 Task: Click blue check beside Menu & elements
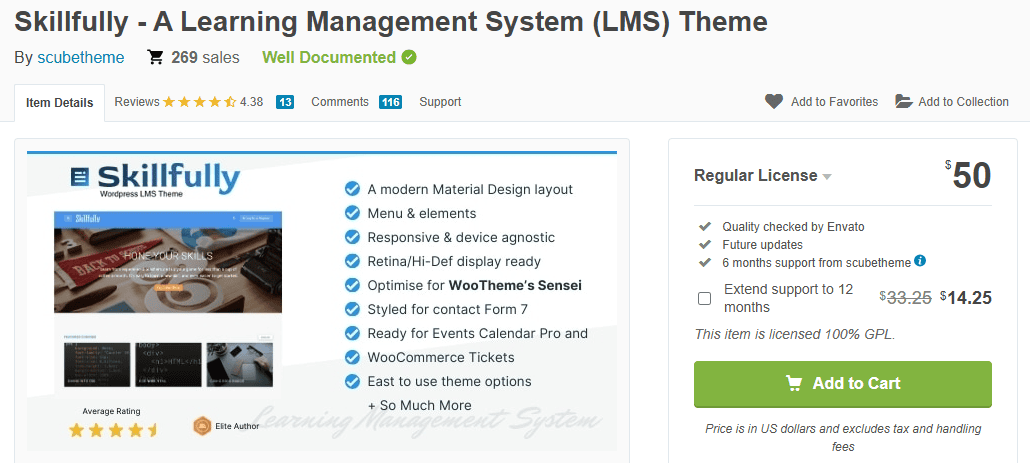point(352,213)
